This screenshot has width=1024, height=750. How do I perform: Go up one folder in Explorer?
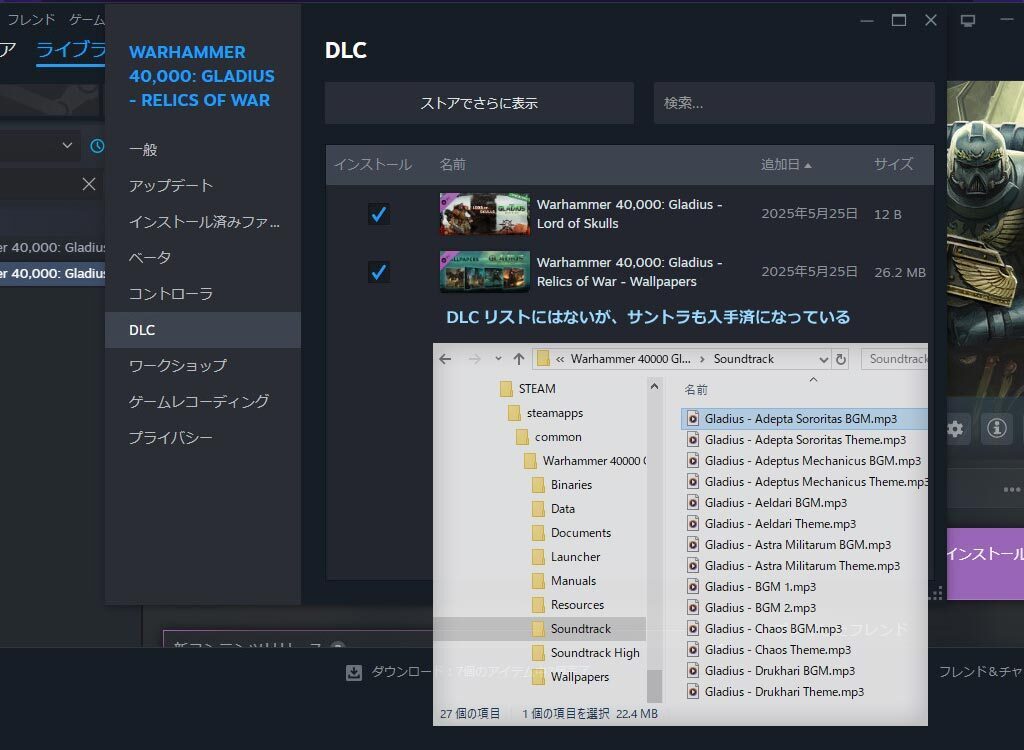(x=519, y=359)
